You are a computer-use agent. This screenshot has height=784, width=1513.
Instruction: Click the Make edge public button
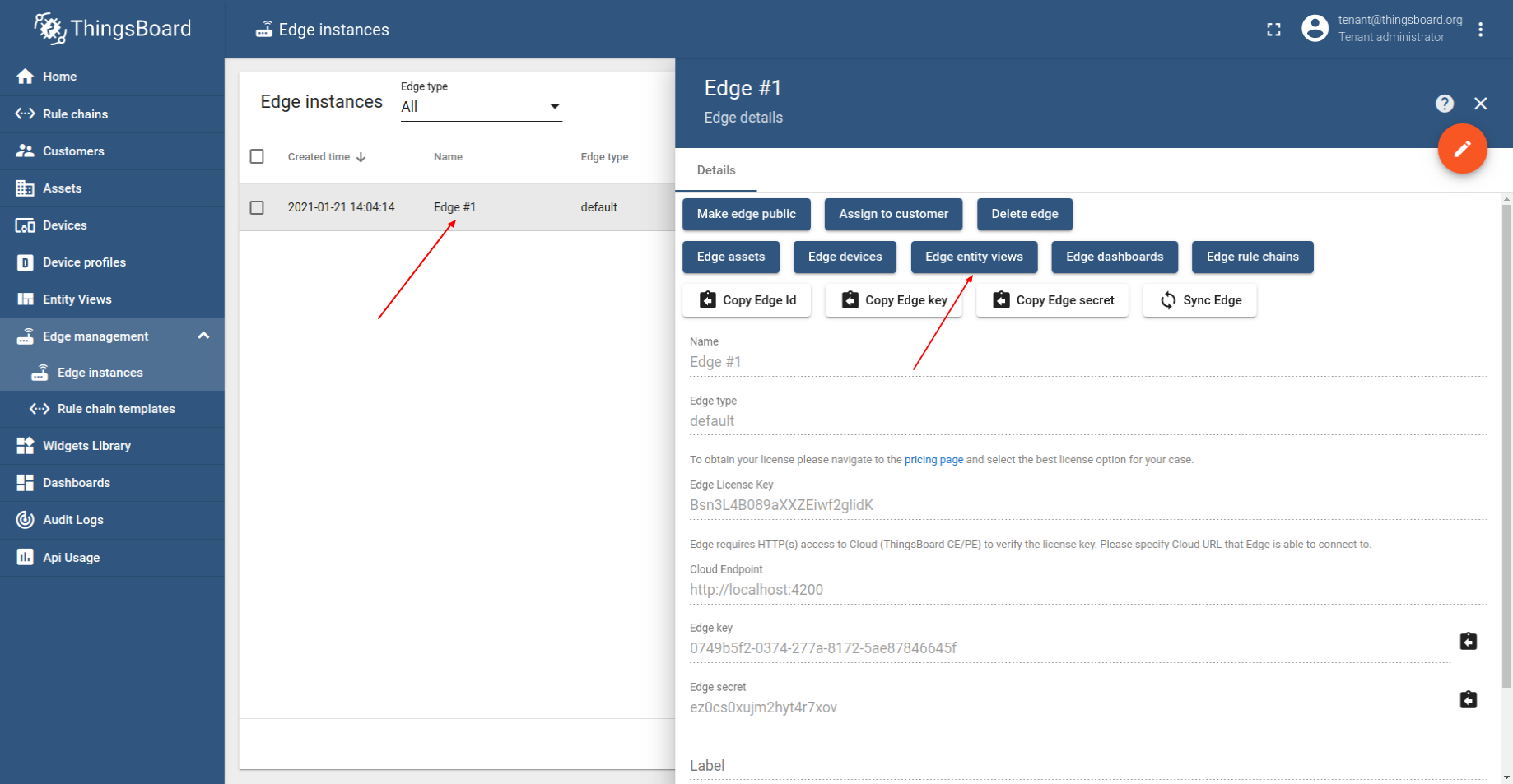pos(746,214)
